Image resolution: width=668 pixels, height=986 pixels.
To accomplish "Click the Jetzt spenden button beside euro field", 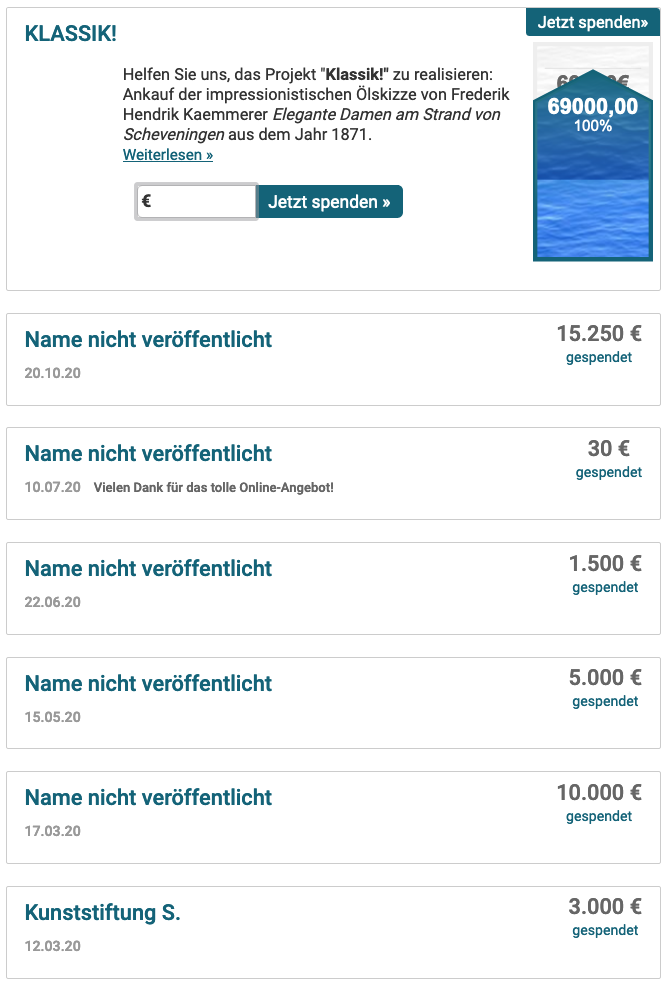I will 330,201.
